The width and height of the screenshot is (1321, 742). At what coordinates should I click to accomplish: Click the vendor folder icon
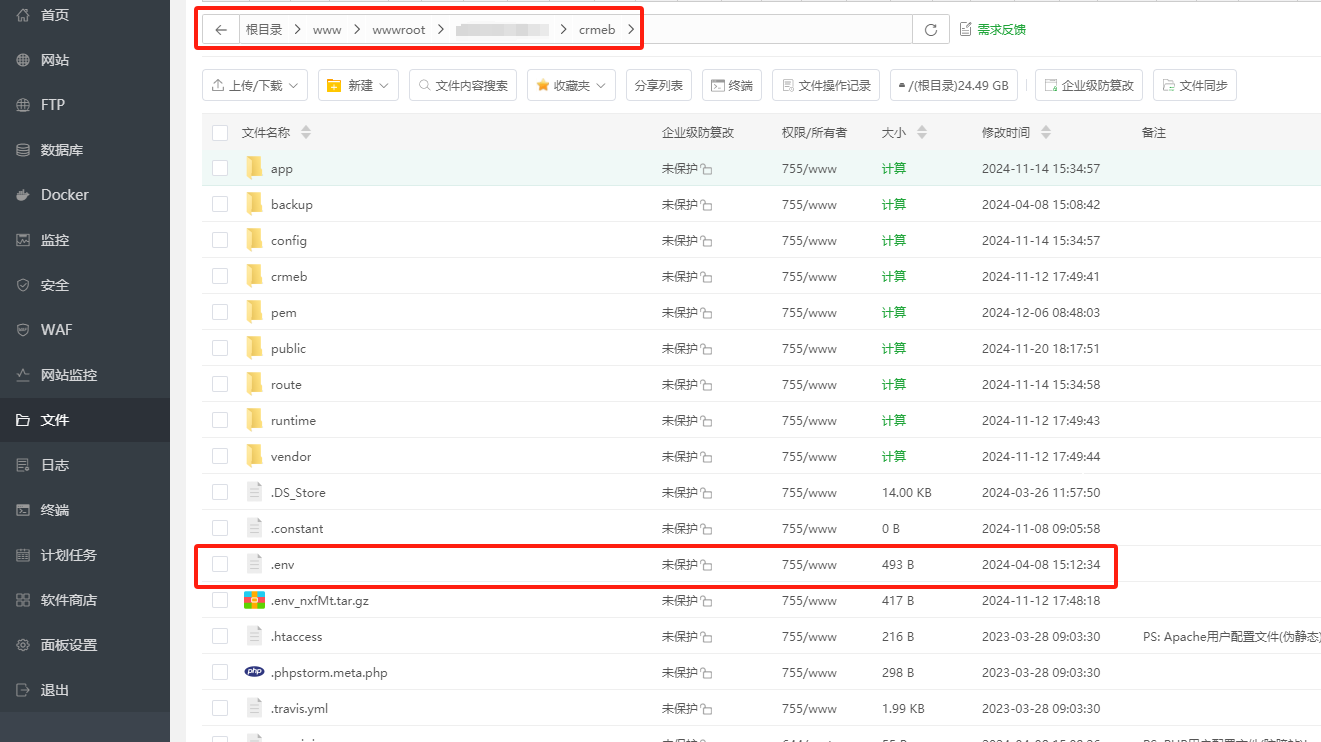(x=254, y=457)
